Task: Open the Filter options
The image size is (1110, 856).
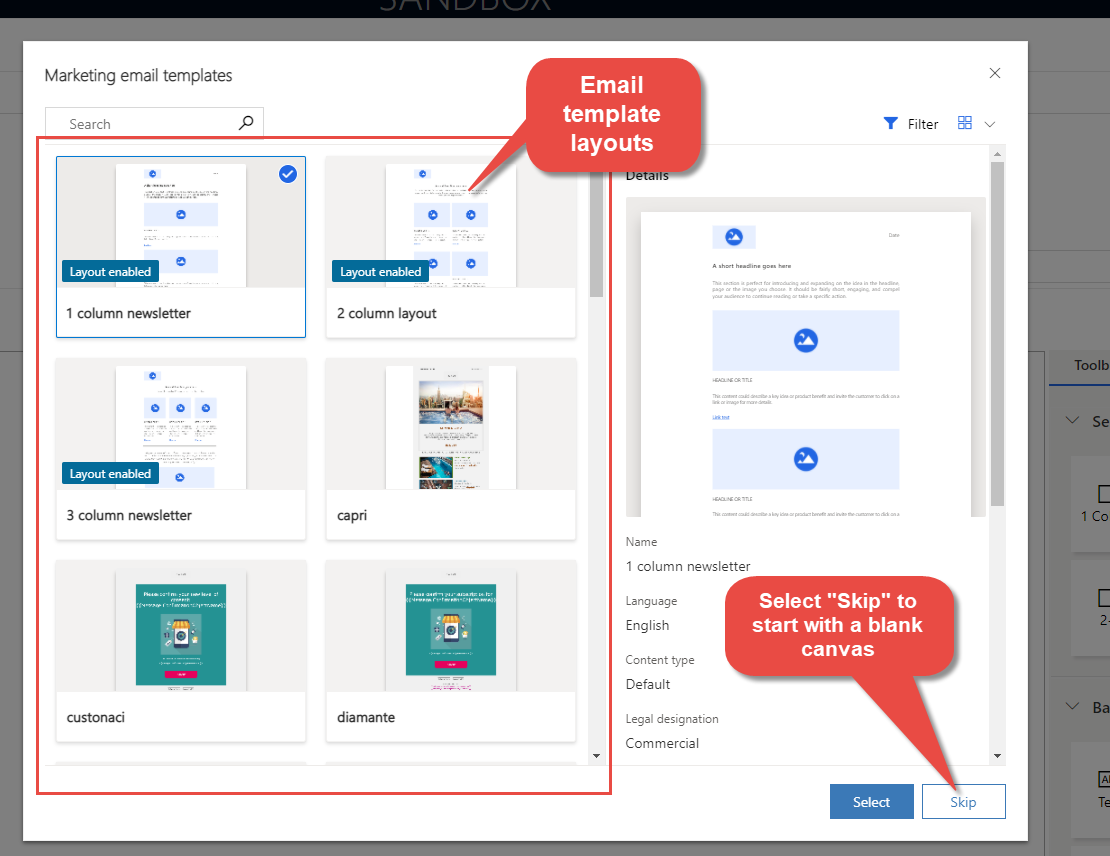Action: 911,123
